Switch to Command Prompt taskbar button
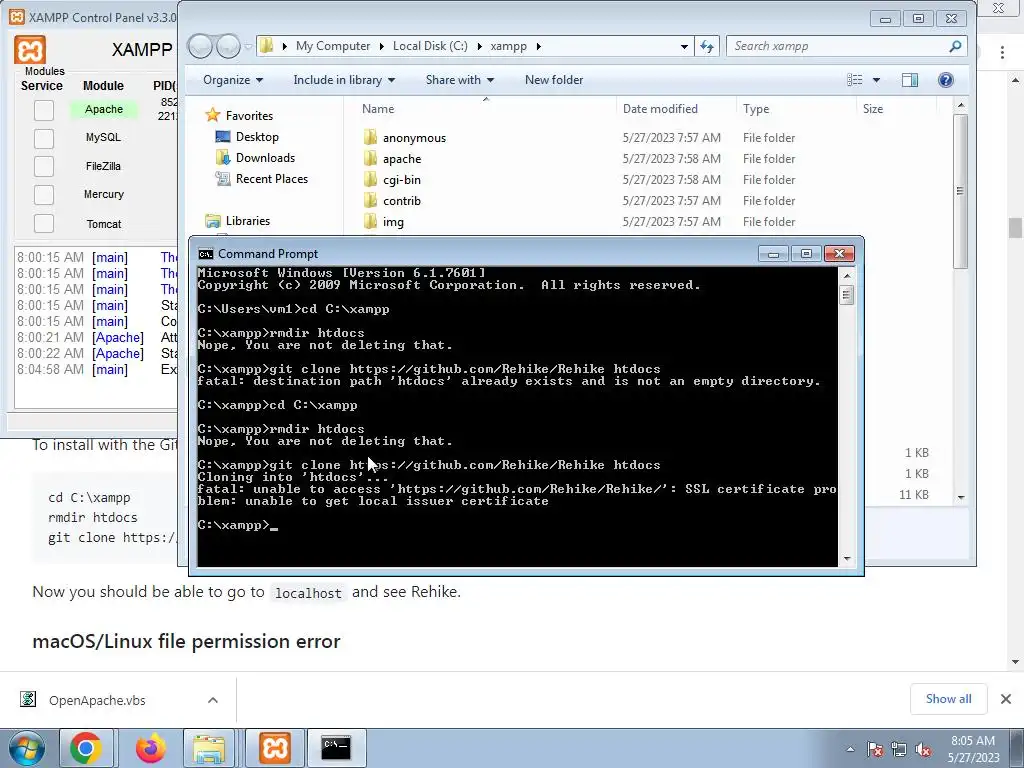The width and height of the screenshot is (1024, 768). (x=336, y=748)
